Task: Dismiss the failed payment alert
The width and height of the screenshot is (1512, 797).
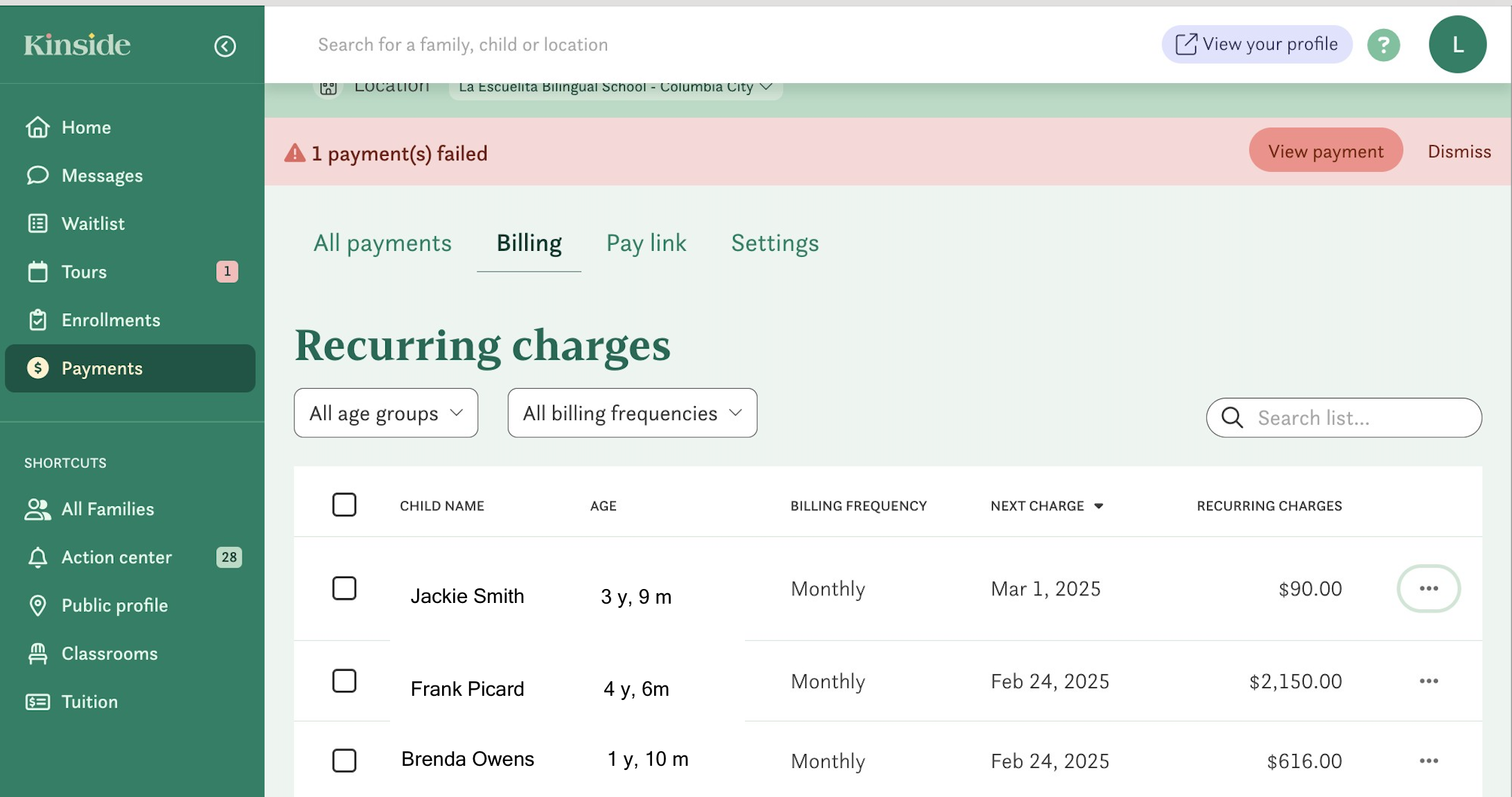Action: [1459, 151]
